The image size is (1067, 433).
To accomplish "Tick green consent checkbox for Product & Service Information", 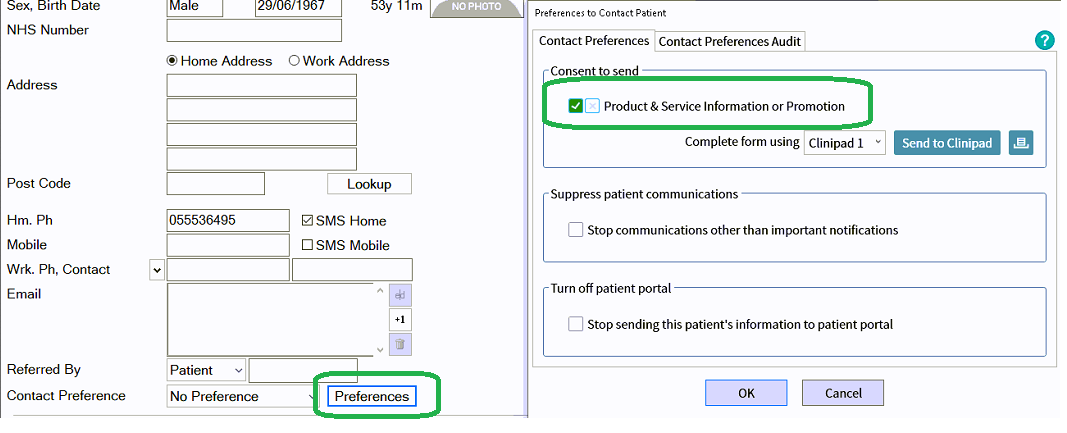I will [x=576, y=106].
